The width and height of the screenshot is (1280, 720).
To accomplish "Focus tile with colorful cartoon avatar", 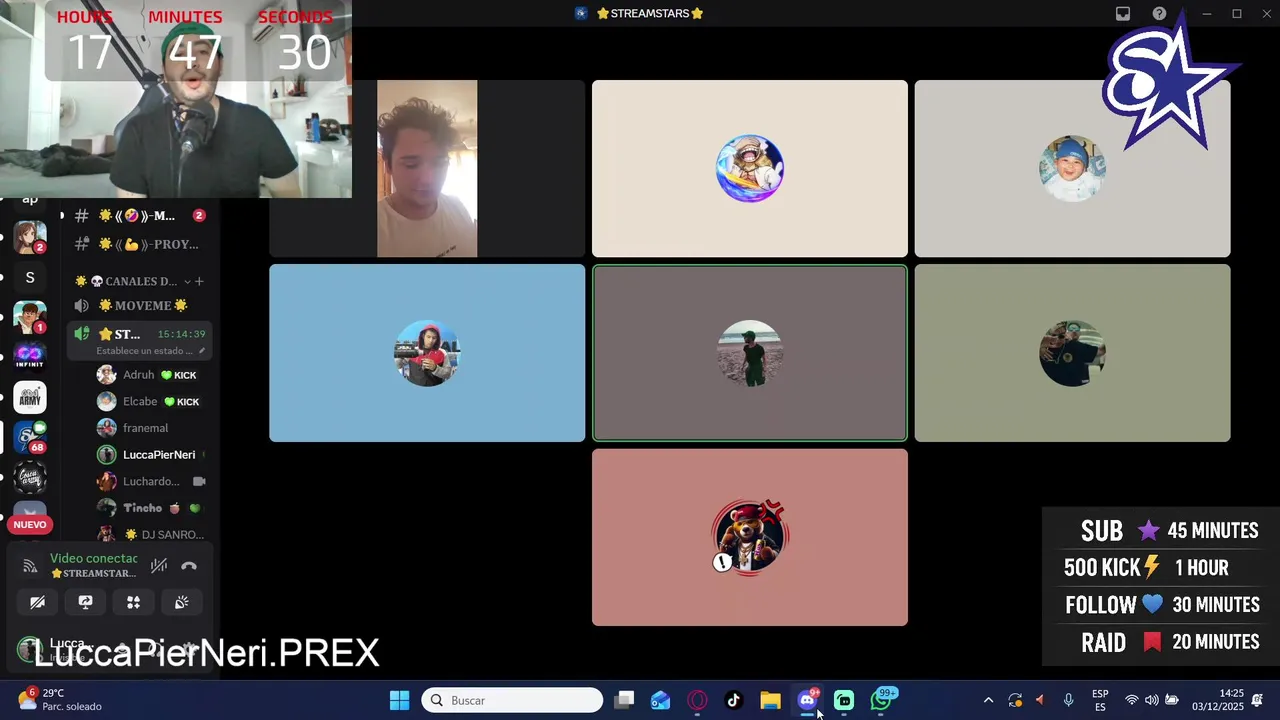I will point(750,169).
